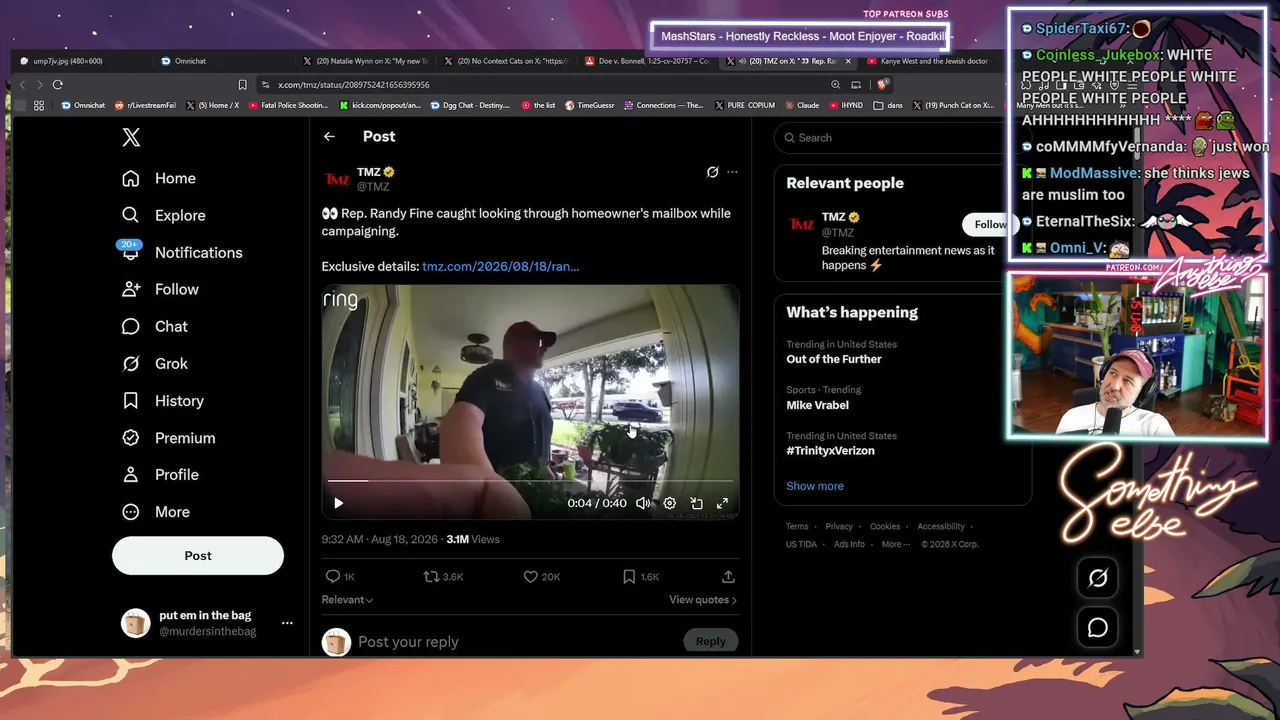This screenshot has height=720, width=1280.
Task: Bookmark this page in the address bar
Action: 242,85
